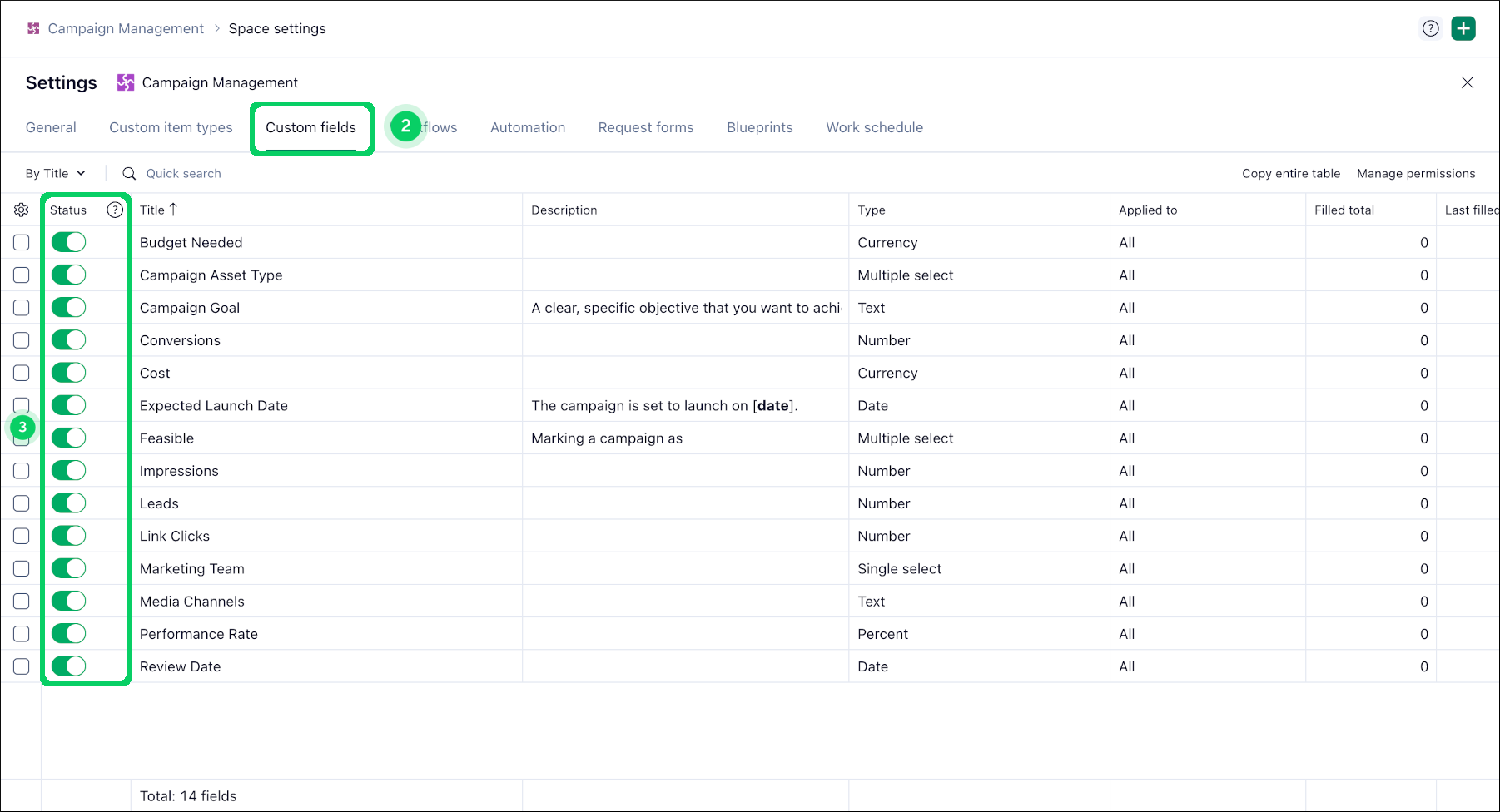The width and height of the screenshot is (1500, 812).
Task: Expand the By Title grouping dropdown
Action: pos(55,174)
